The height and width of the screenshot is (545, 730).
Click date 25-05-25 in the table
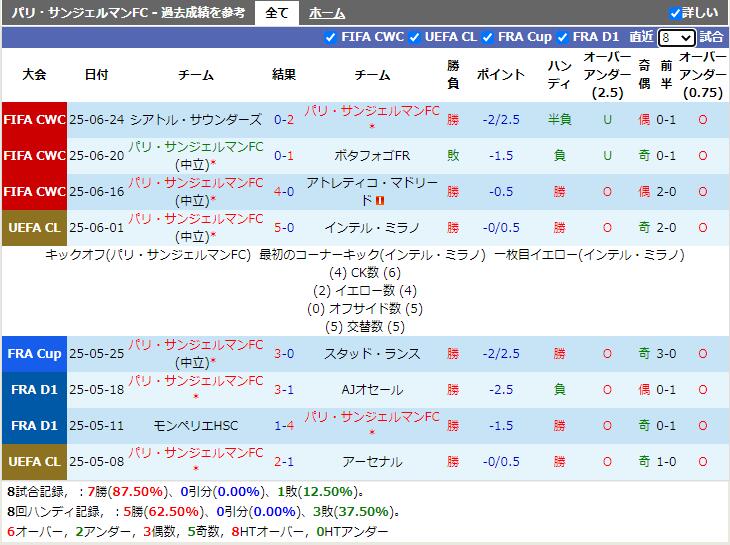(x=97, y=354)
